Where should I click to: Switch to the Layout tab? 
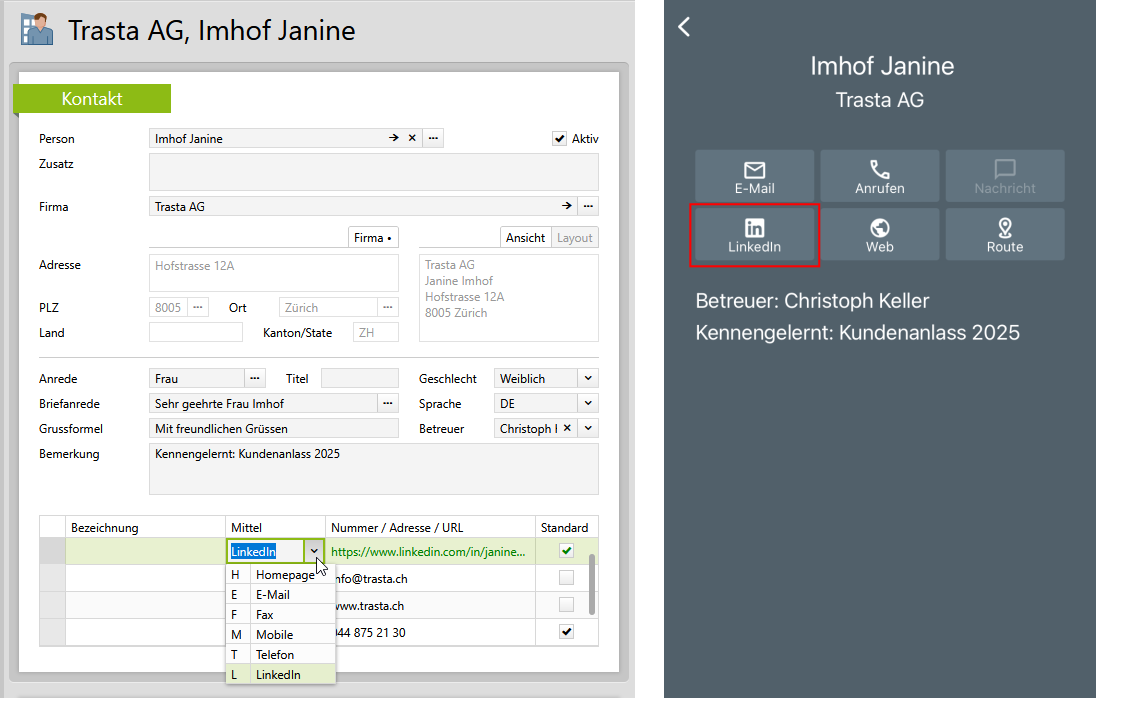(x=574, y=238)
